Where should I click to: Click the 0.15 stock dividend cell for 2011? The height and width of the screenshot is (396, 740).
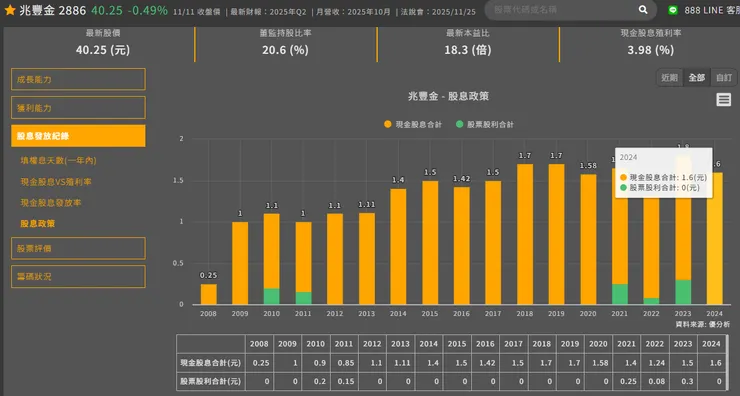[x=345, y=381]
